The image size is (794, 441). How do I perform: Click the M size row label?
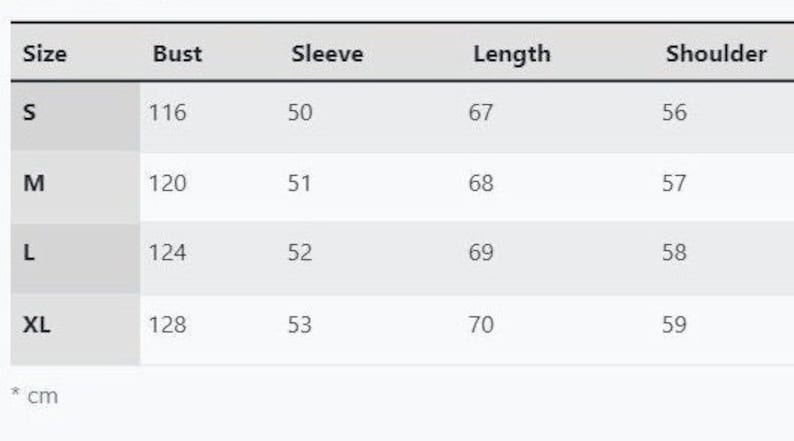[33, 184]
